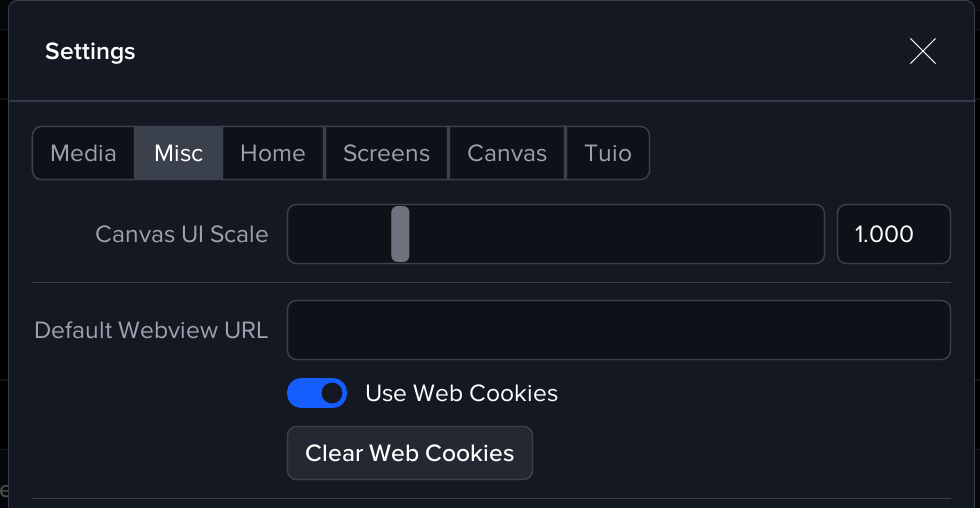The image size is (980, 508).
Task: Close the Settings dialog with the X icon
Action: tap(922, 51)
